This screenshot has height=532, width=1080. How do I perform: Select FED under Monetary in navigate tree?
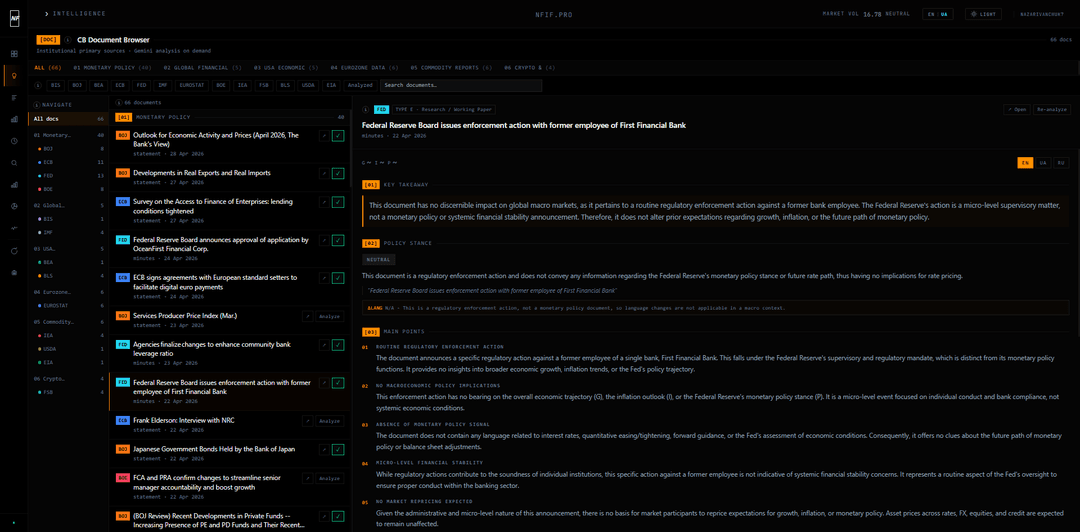pos(69,176)
